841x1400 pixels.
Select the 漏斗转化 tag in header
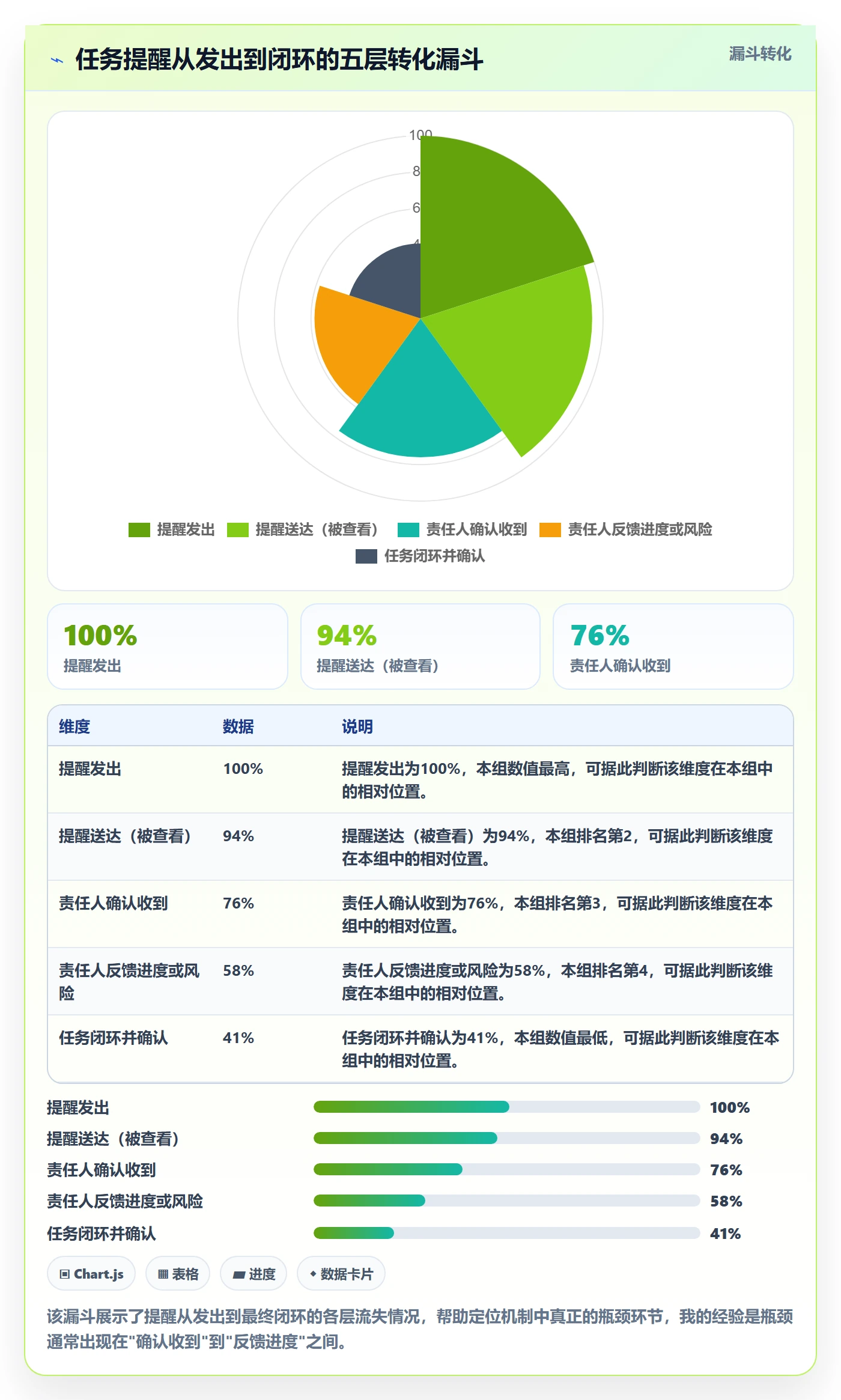click(x=760, y=54)
